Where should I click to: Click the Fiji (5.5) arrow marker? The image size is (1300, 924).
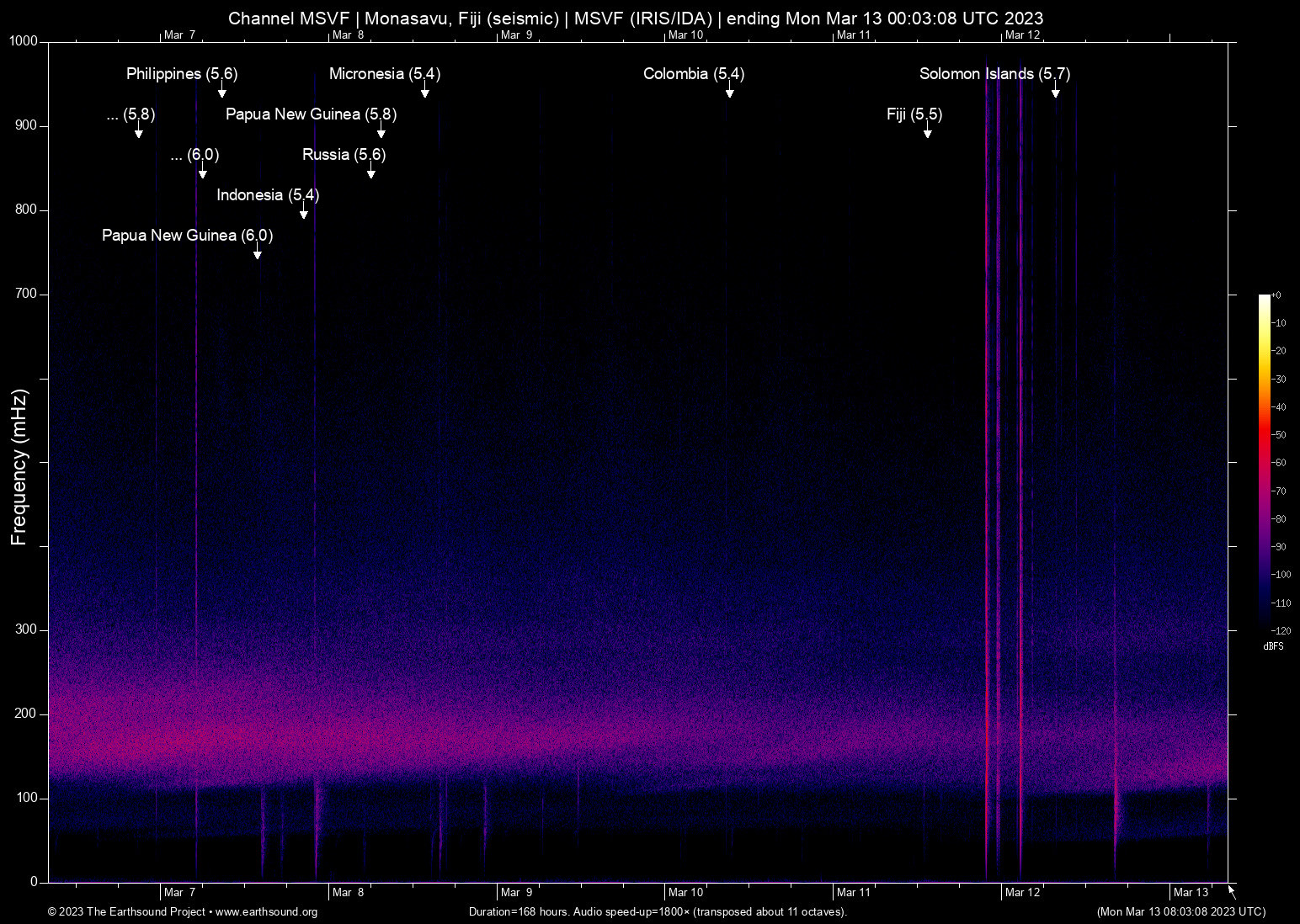point(927,132)
